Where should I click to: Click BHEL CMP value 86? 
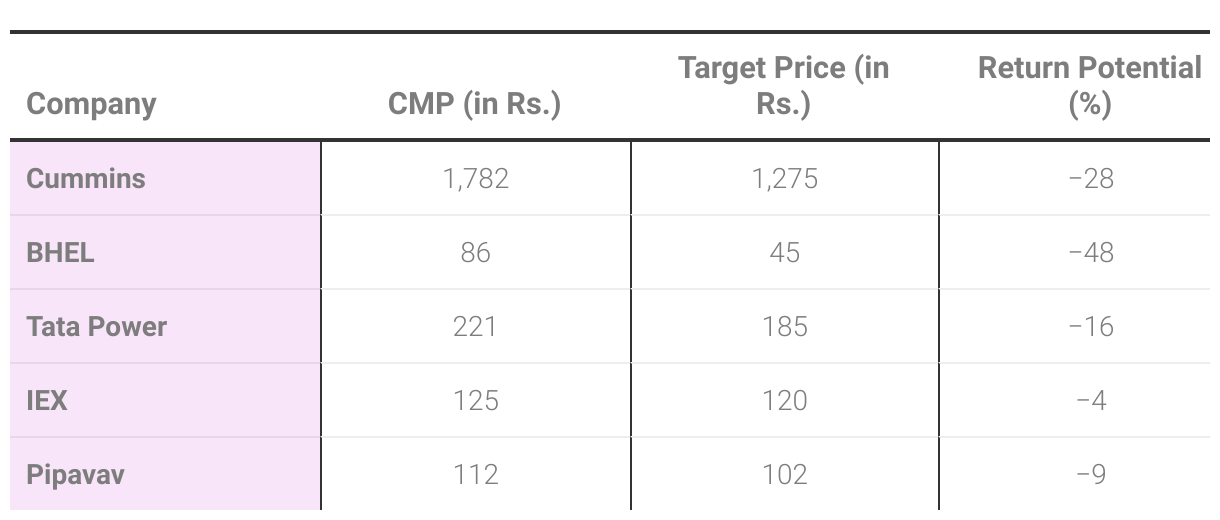point(475,253)
